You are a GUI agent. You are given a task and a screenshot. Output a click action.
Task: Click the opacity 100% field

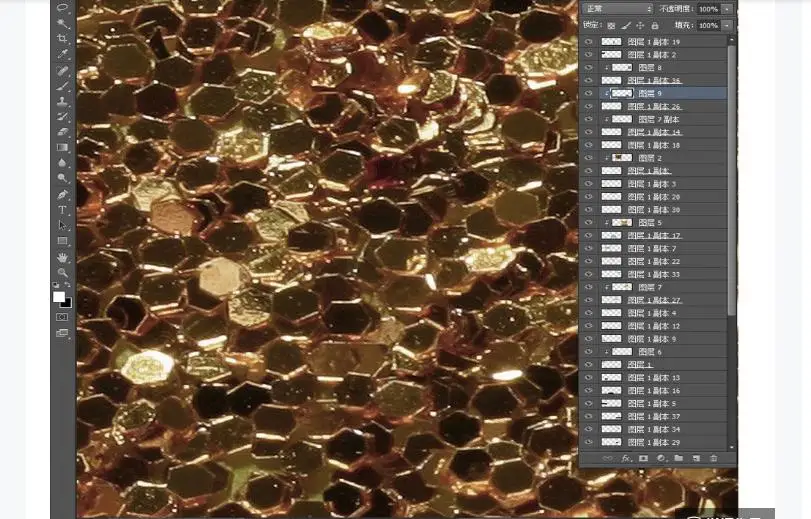[709, 9]
